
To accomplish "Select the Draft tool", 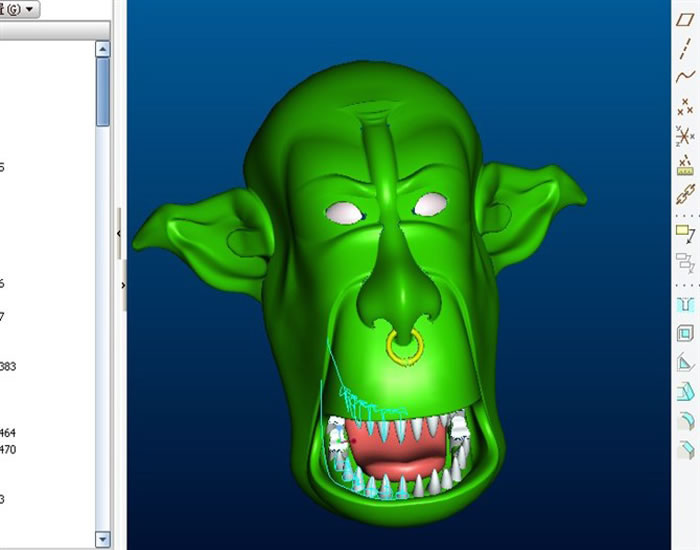I will (685, 392).
